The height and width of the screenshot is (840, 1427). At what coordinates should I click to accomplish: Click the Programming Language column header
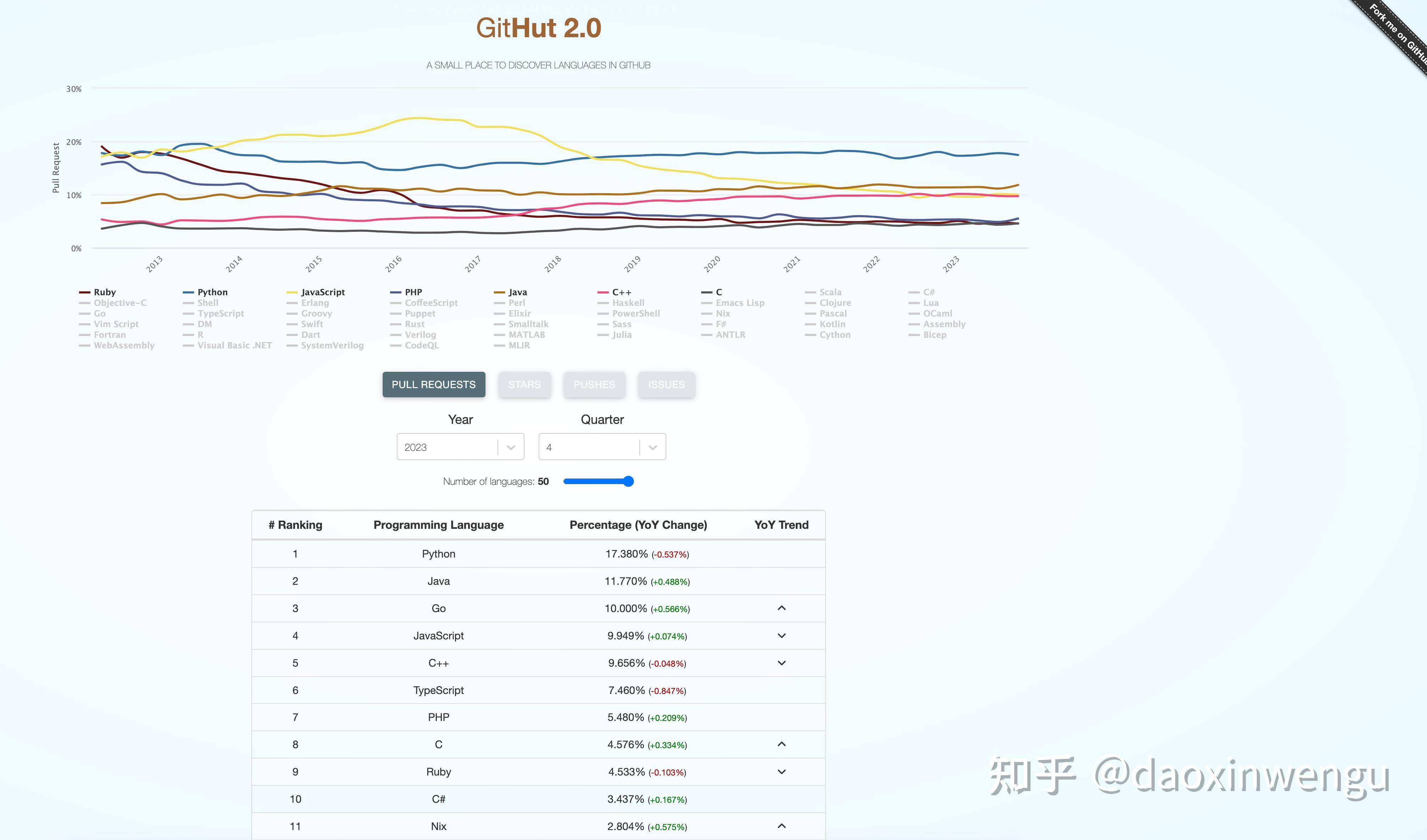(438, 525)
